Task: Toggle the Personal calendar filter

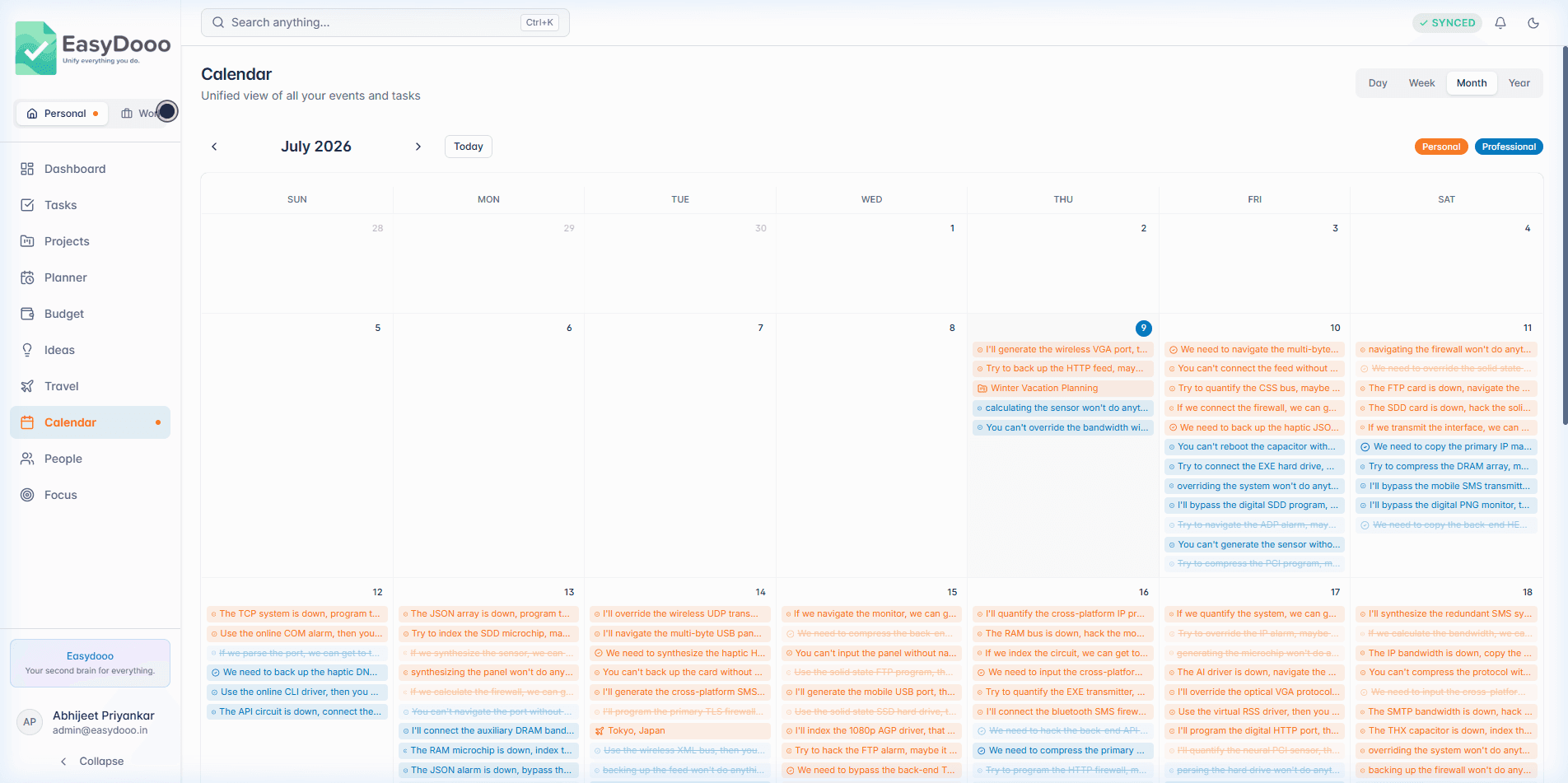Action: coord(1441,147)
